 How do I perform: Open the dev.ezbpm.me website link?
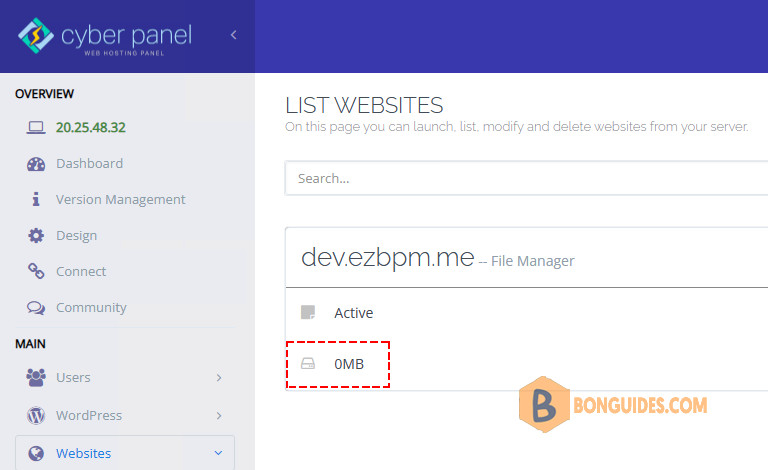[x=387, y=257]
